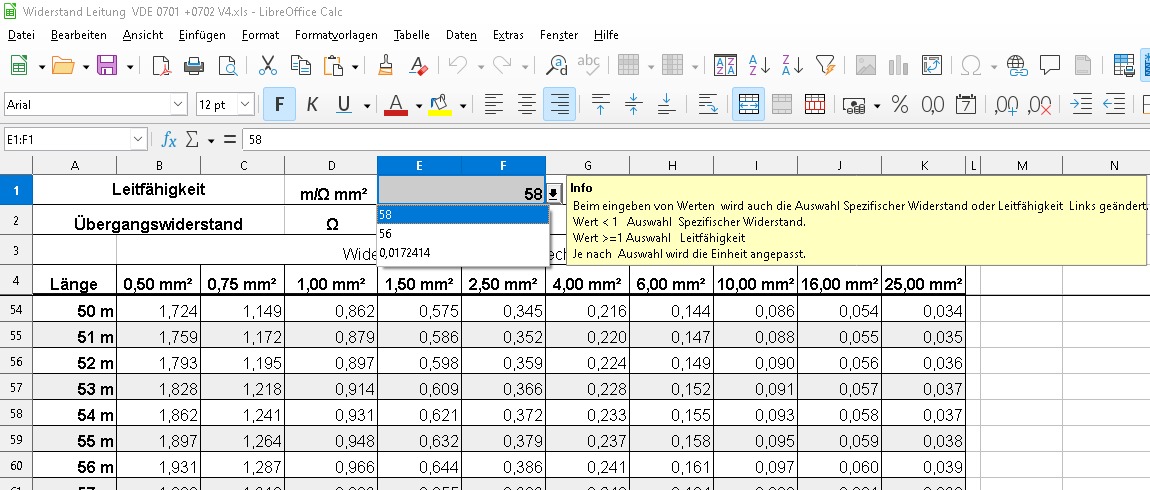Open the print preview
This screenshot has height=490, width=1150.
[228, 66]
